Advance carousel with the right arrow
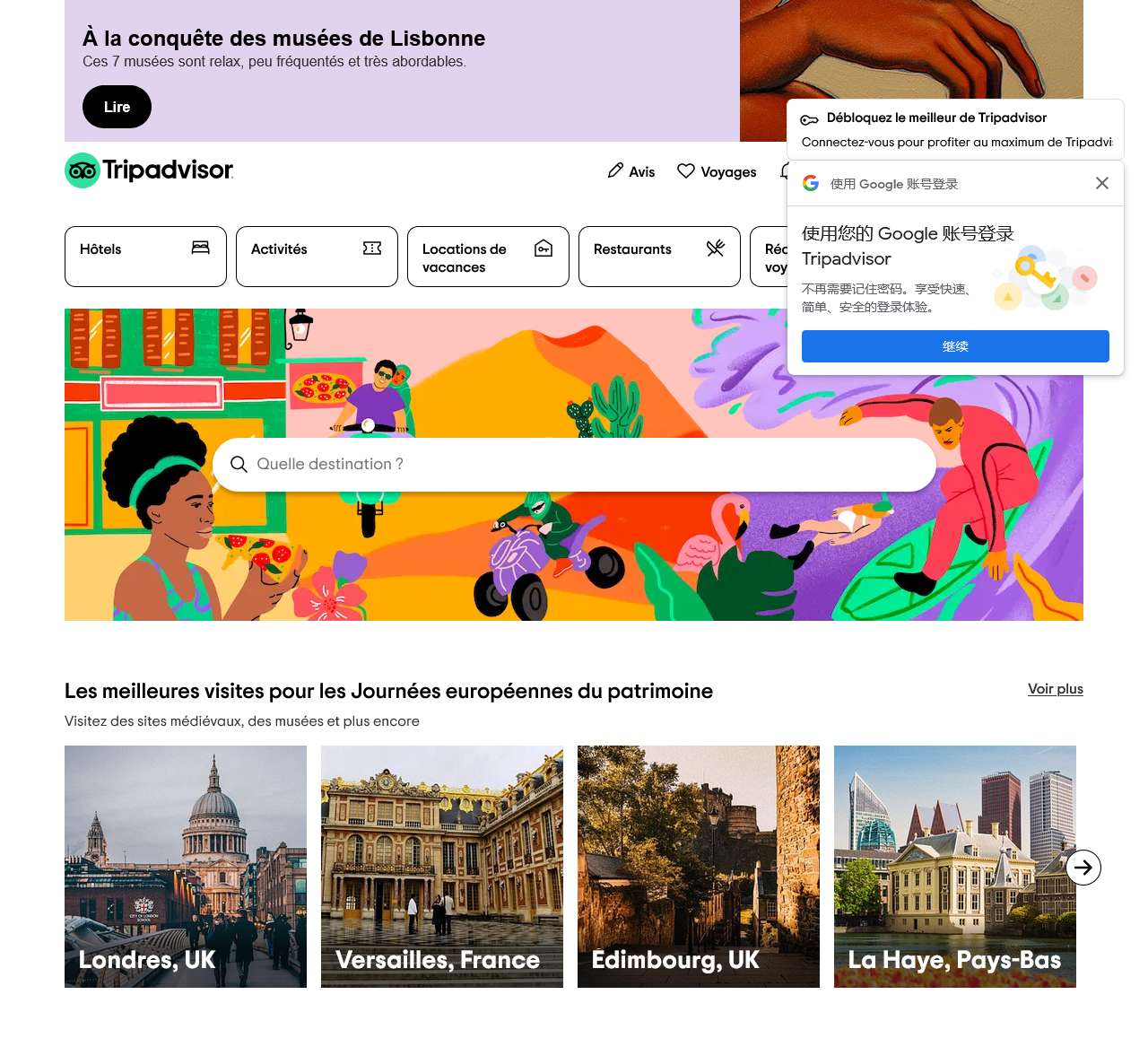This screenshot has height=1047, width=1148. (1083, 868)
